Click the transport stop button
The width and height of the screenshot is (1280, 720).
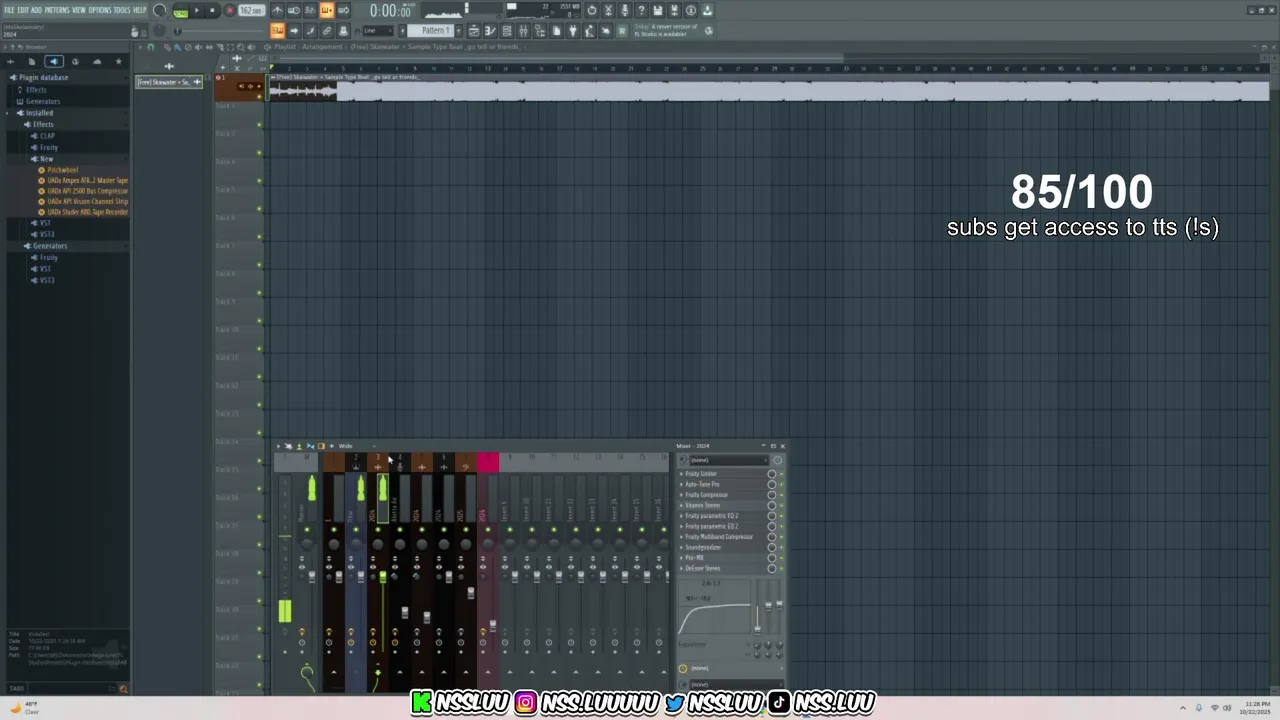(212, 11)
